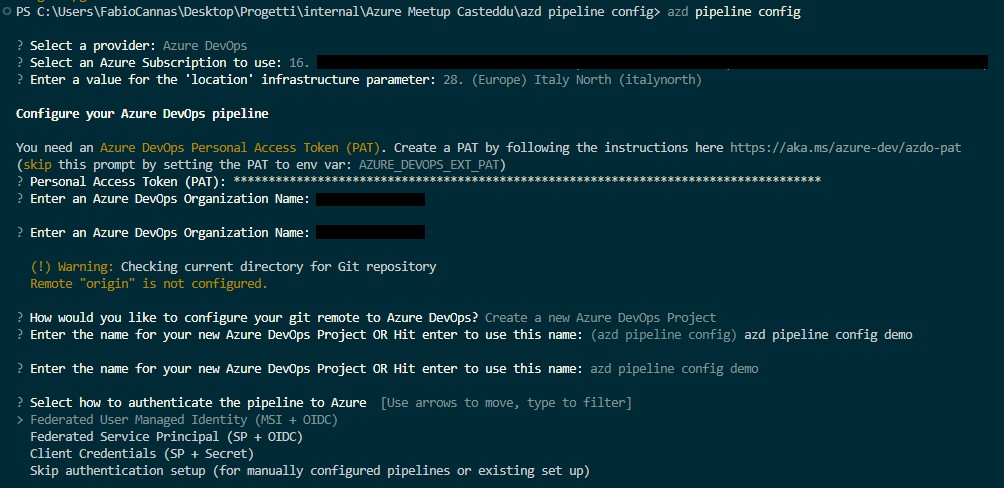Click the 'Create a new Azure DevOps Project' answer
Image resolution: width=1004 pixels, height=488 pixels.
pyautogui.click(x=600, y=318)
